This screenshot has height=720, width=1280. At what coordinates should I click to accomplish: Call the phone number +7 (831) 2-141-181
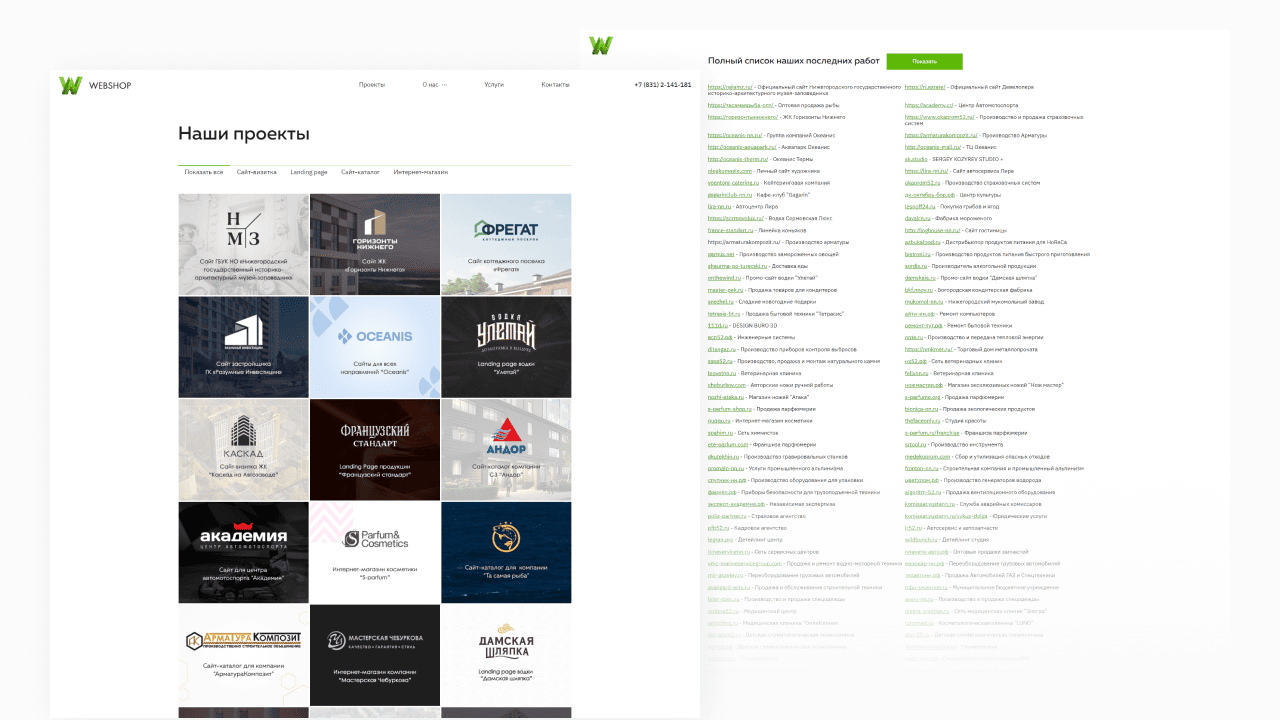662,85
